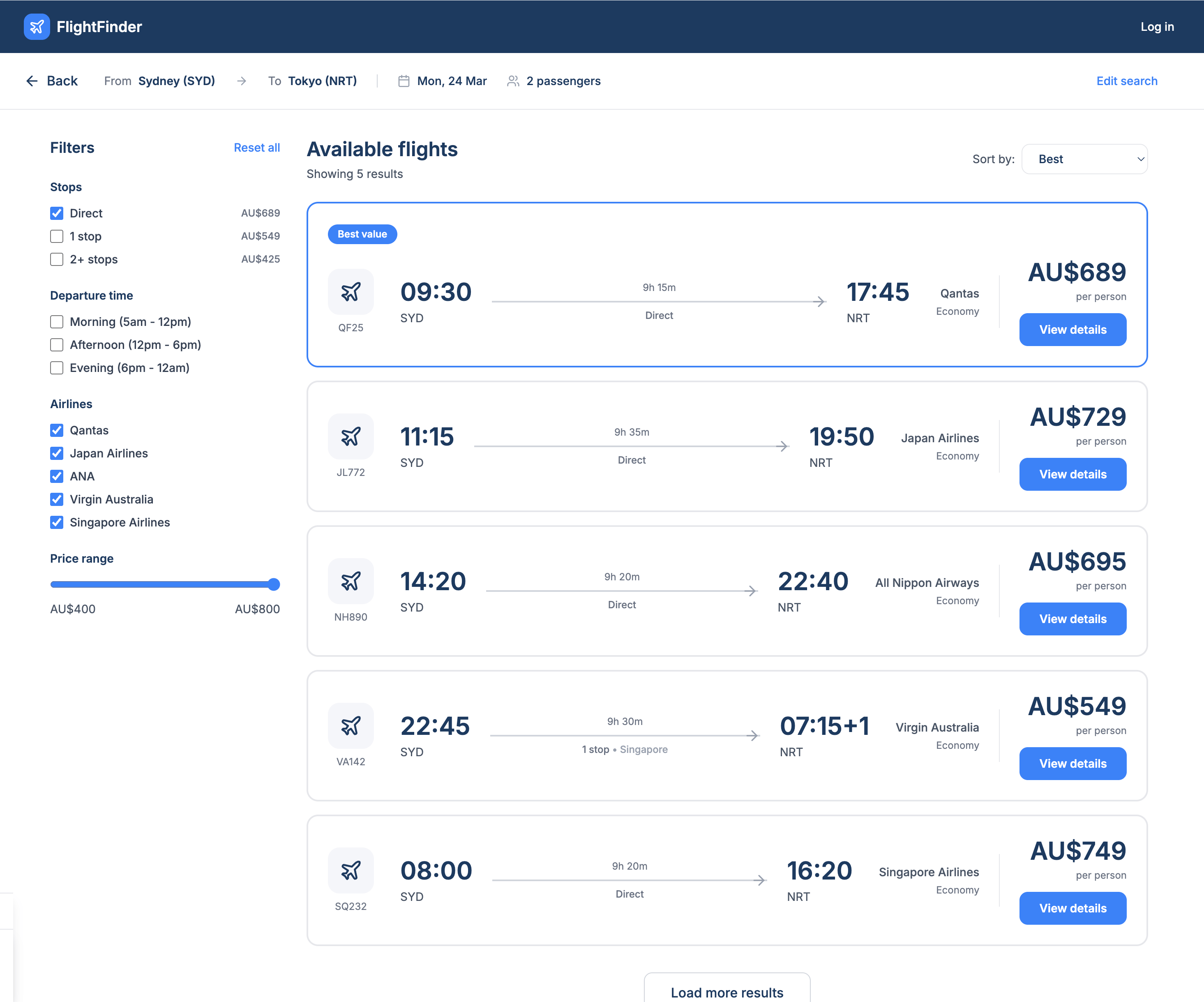Image resolution: width=1204 pixels, height=1002 pixels.
Task: Enable the 1 stop filter checkbox
Action: pos(57,236)
